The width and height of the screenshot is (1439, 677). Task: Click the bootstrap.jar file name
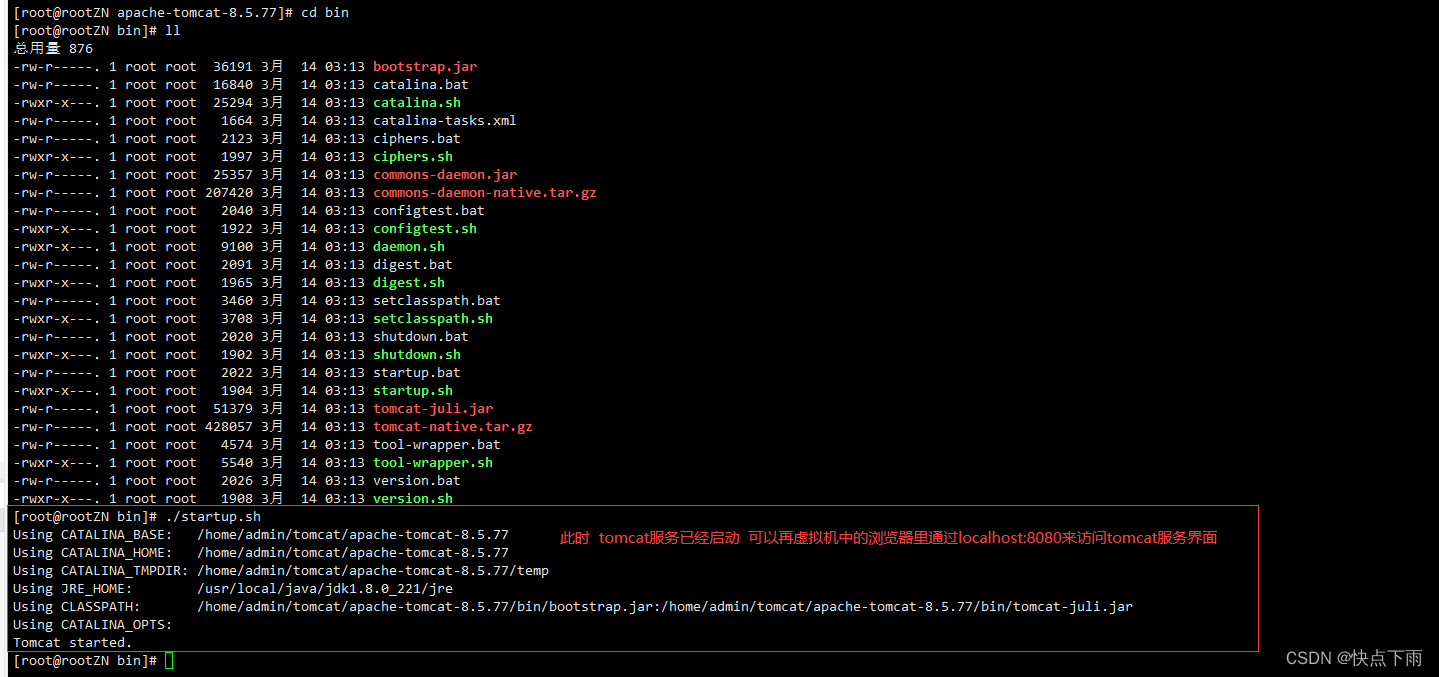pyautogui.click(x=425, y=66)
